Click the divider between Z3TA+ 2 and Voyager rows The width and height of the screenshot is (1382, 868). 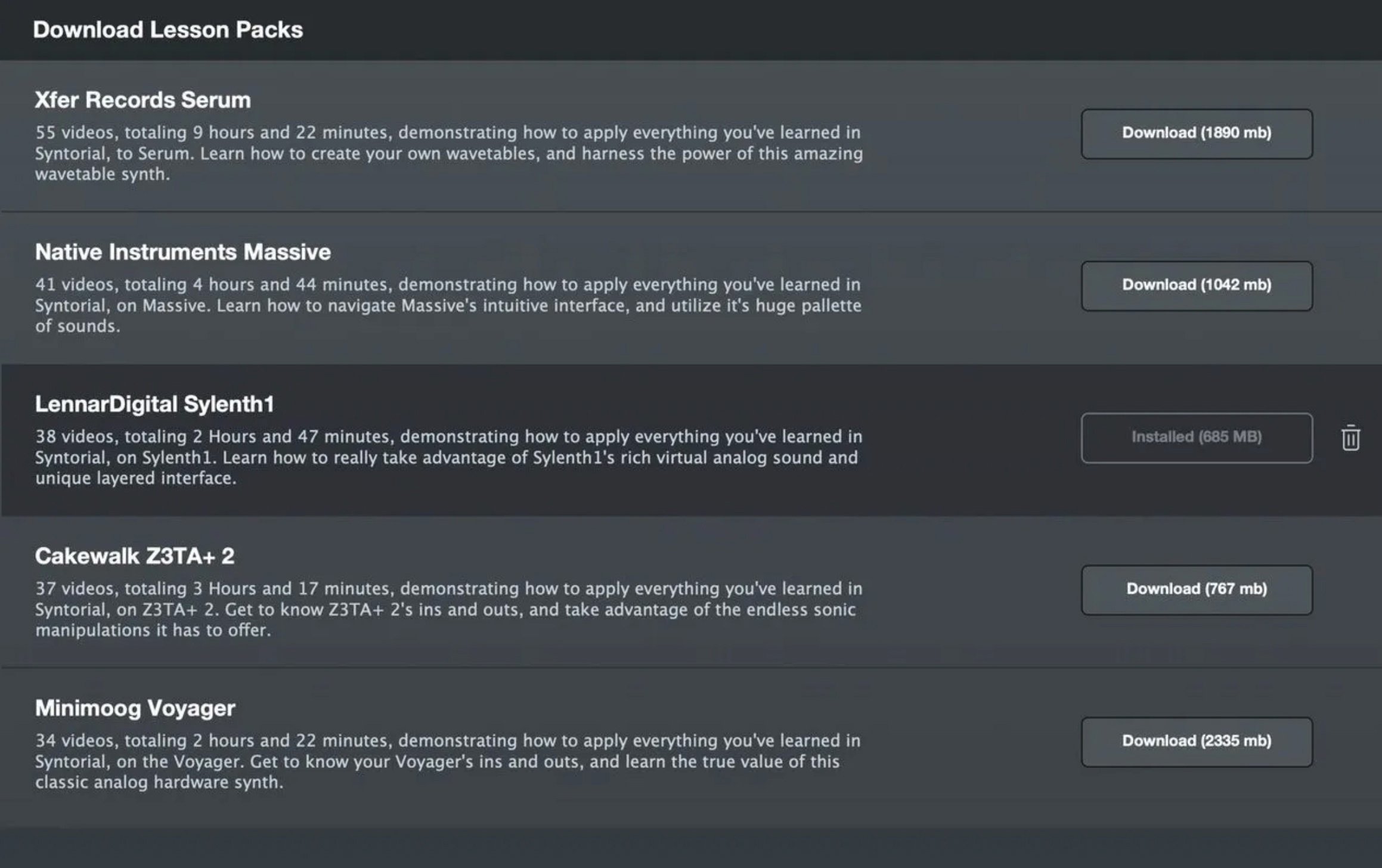(691, 667)
